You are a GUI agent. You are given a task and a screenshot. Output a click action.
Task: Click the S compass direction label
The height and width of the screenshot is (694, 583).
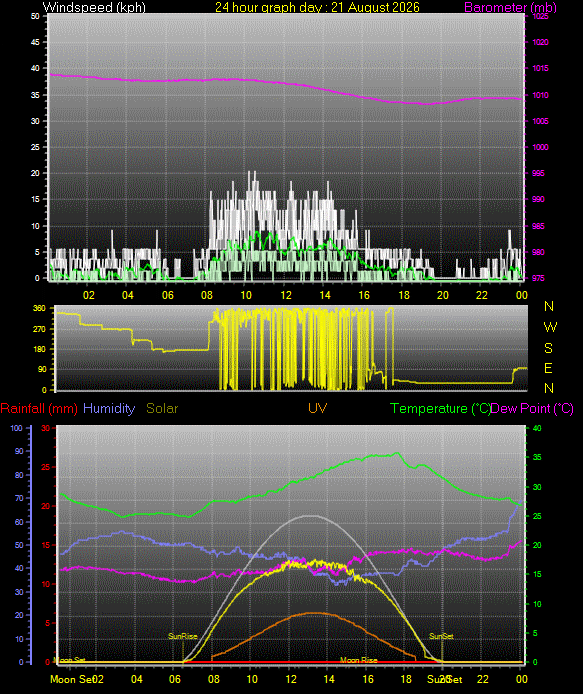coord(548,348)
